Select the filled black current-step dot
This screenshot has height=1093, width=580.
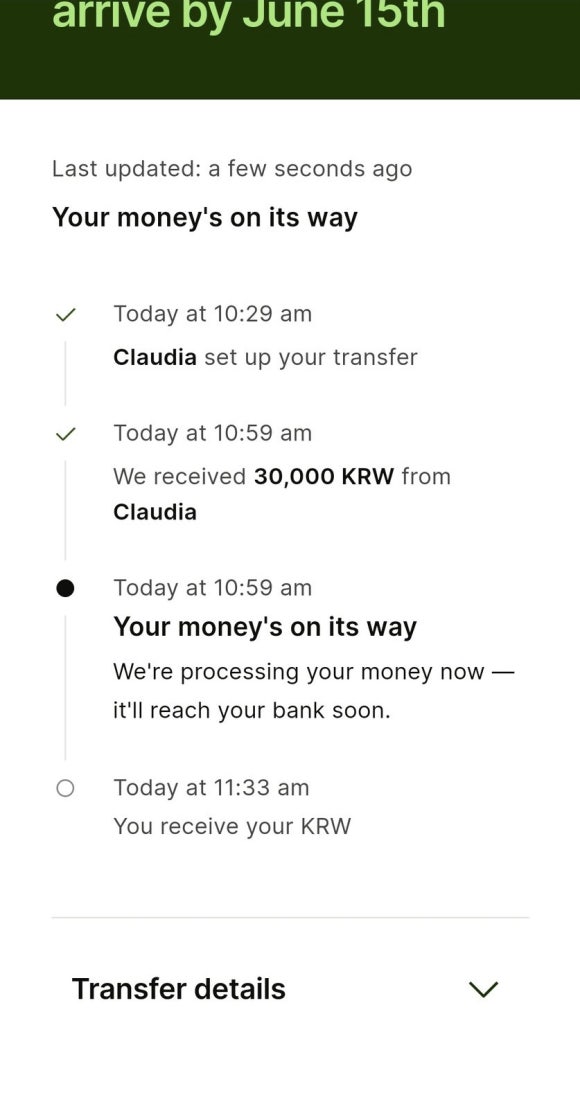coord(65,588)
